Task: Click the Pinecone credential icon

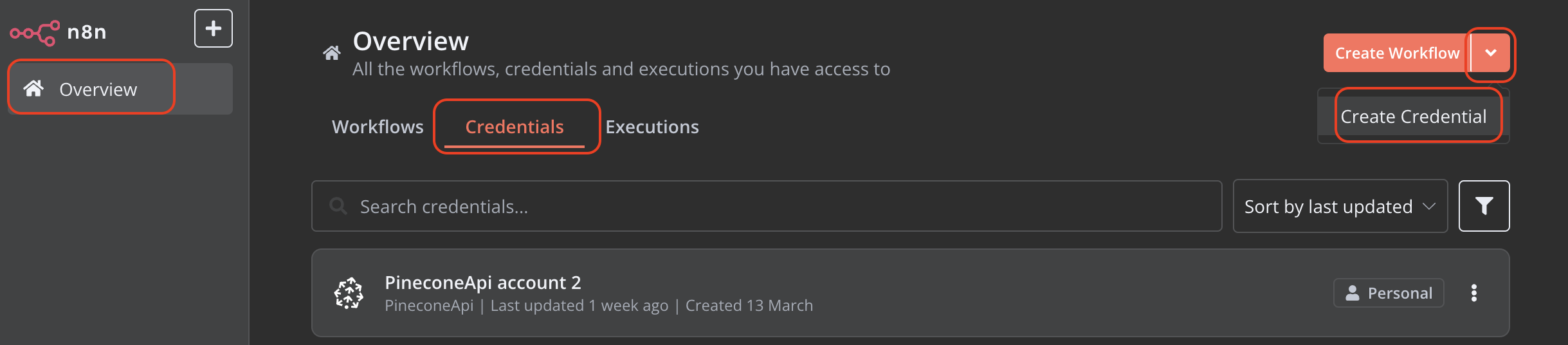Action: [349, 293]
